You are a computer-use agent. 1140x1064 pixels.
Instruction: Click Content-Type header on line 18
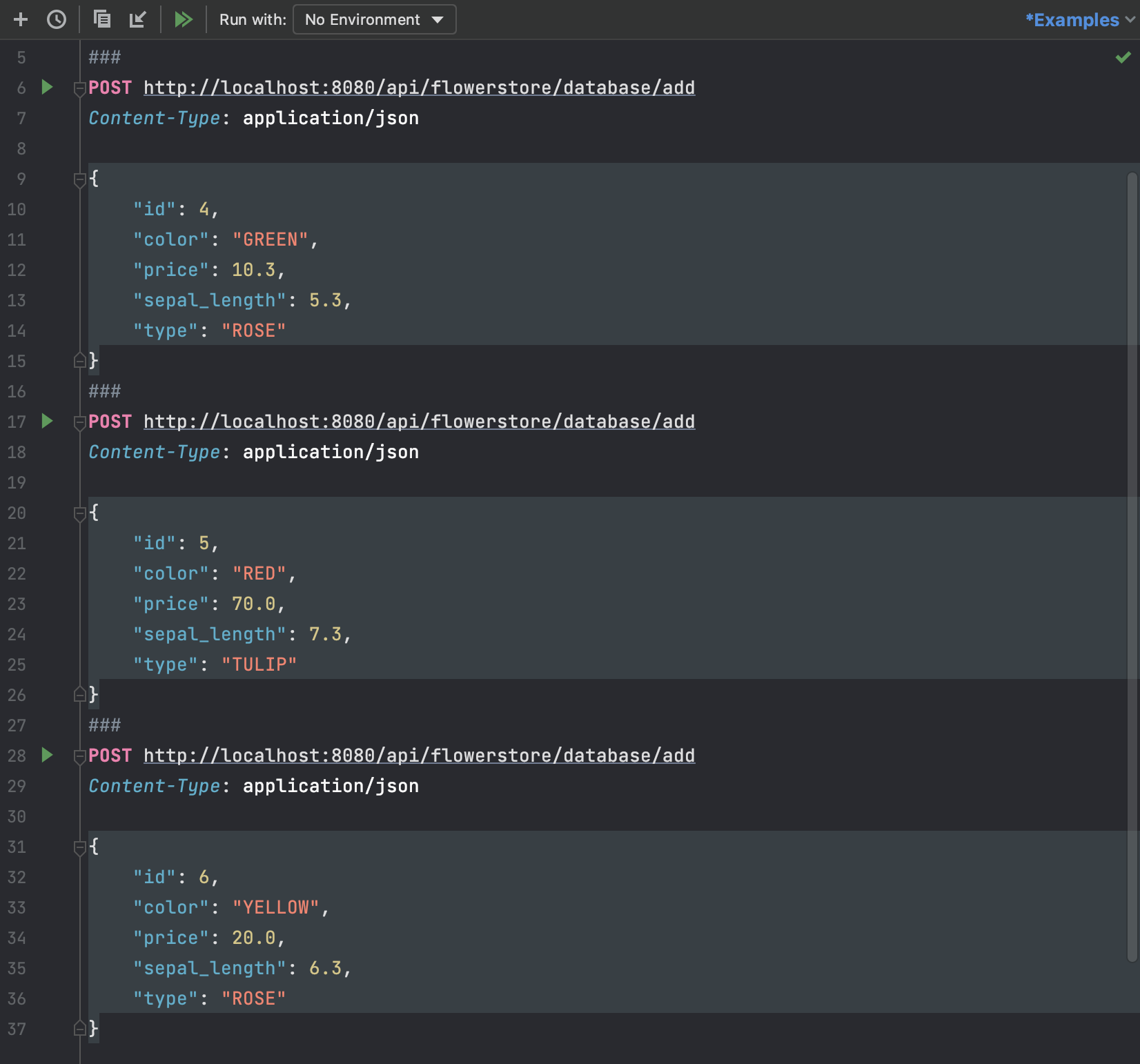coord(155,452)
